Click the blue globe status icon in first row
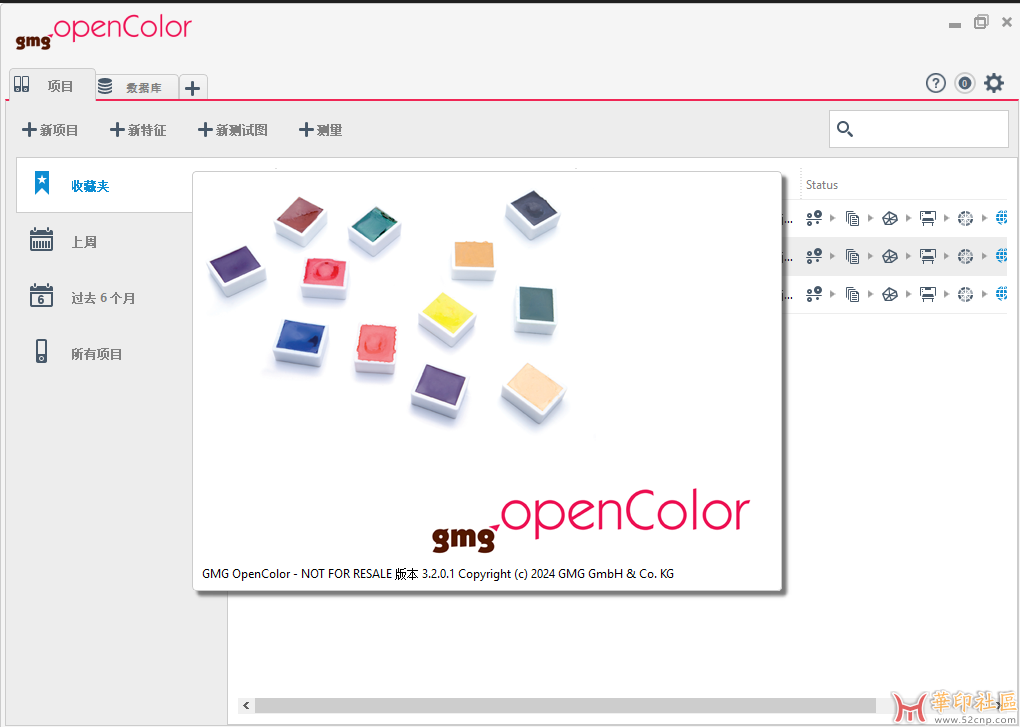1020x727 pixels. [x=1002, y=218]
